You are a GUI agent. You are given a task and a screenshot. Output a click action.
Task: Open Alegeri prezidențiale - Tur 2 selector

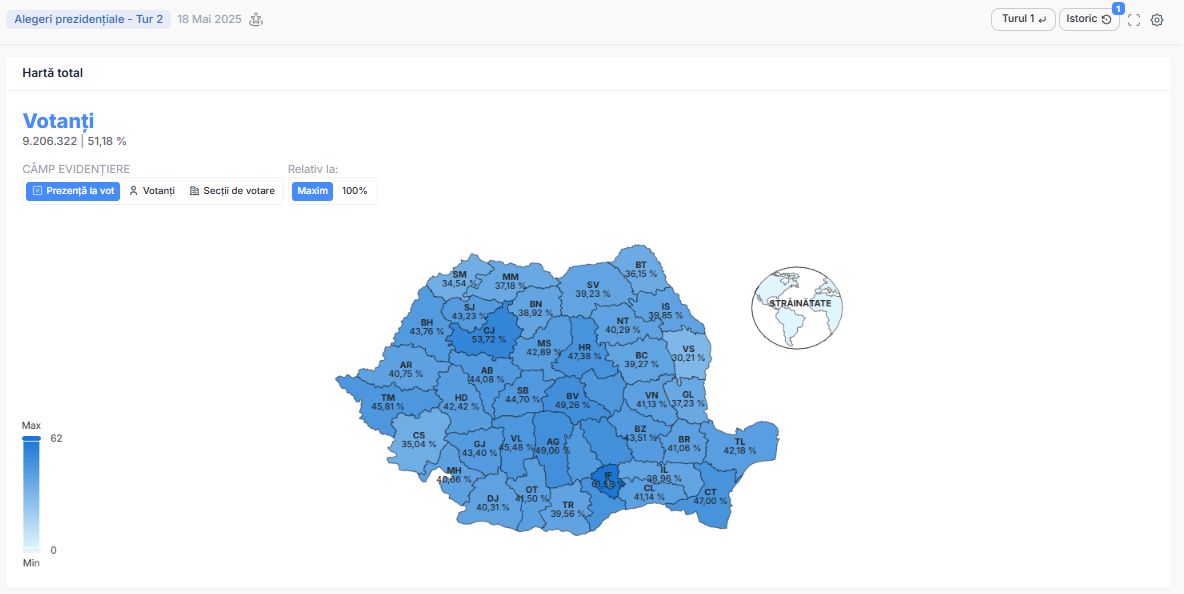coord(88,20)
